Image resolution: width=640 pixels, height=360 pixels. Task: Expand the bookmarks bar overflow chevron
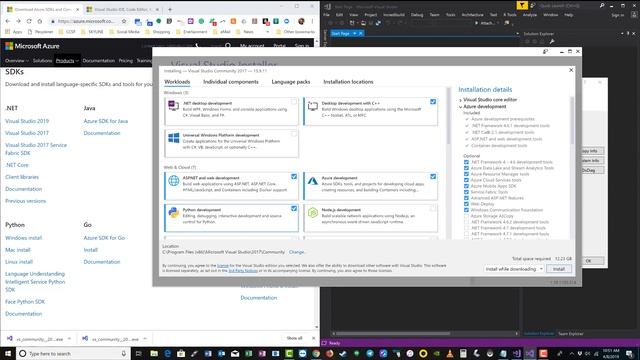[x=267, y=32]
